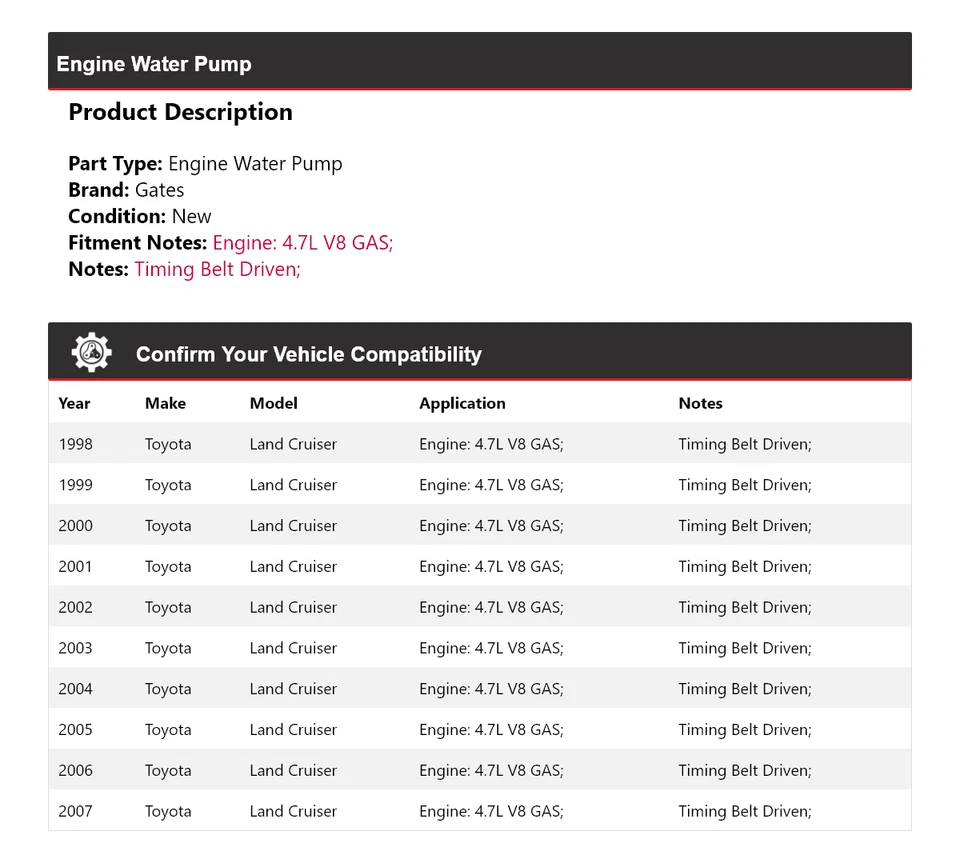
Task: Click the Engine Water Pump header
Action: click(154, 64)
